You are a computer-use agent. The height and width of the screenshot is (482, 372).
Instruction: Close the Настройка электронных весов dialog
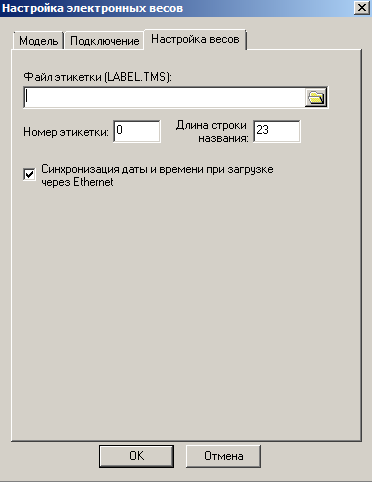pos(362,8)
